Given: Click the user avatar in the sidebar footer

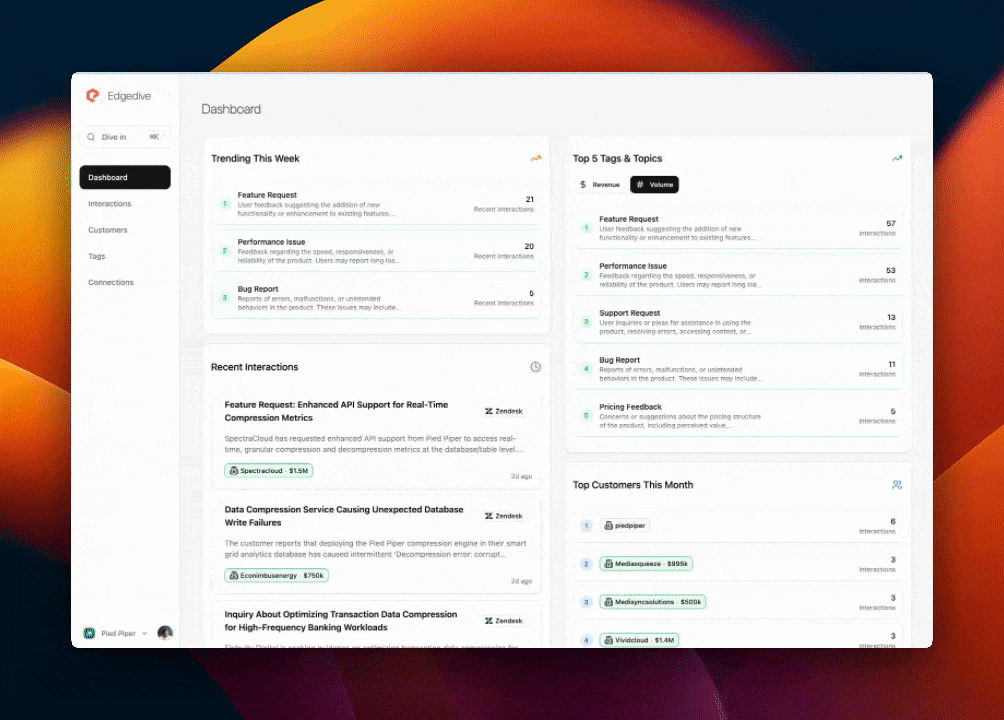Looking at the screenshot, I should tap(165, 633).
